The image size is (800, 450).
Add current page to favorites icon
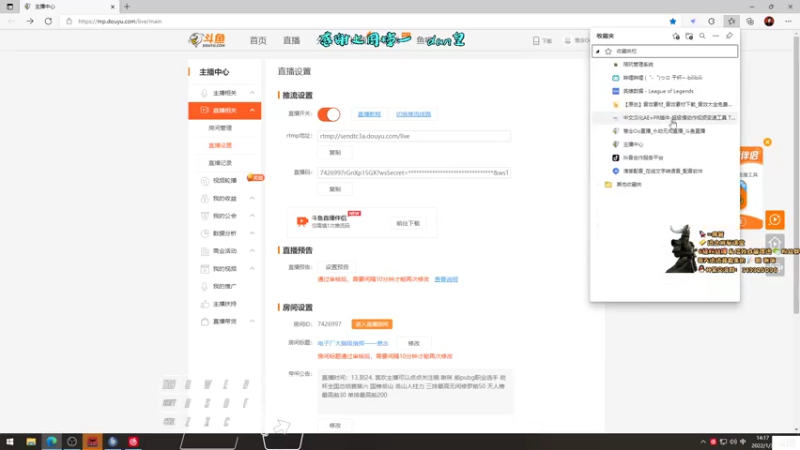click(676, 36)
